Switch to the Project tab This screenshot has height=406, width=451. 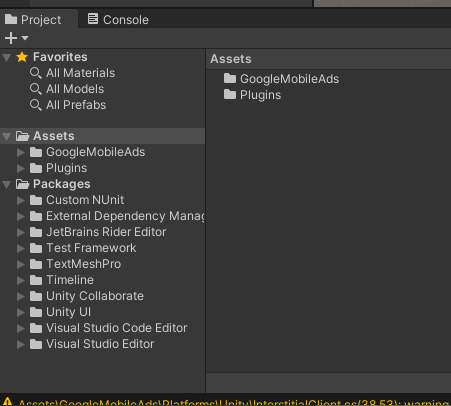39,19
